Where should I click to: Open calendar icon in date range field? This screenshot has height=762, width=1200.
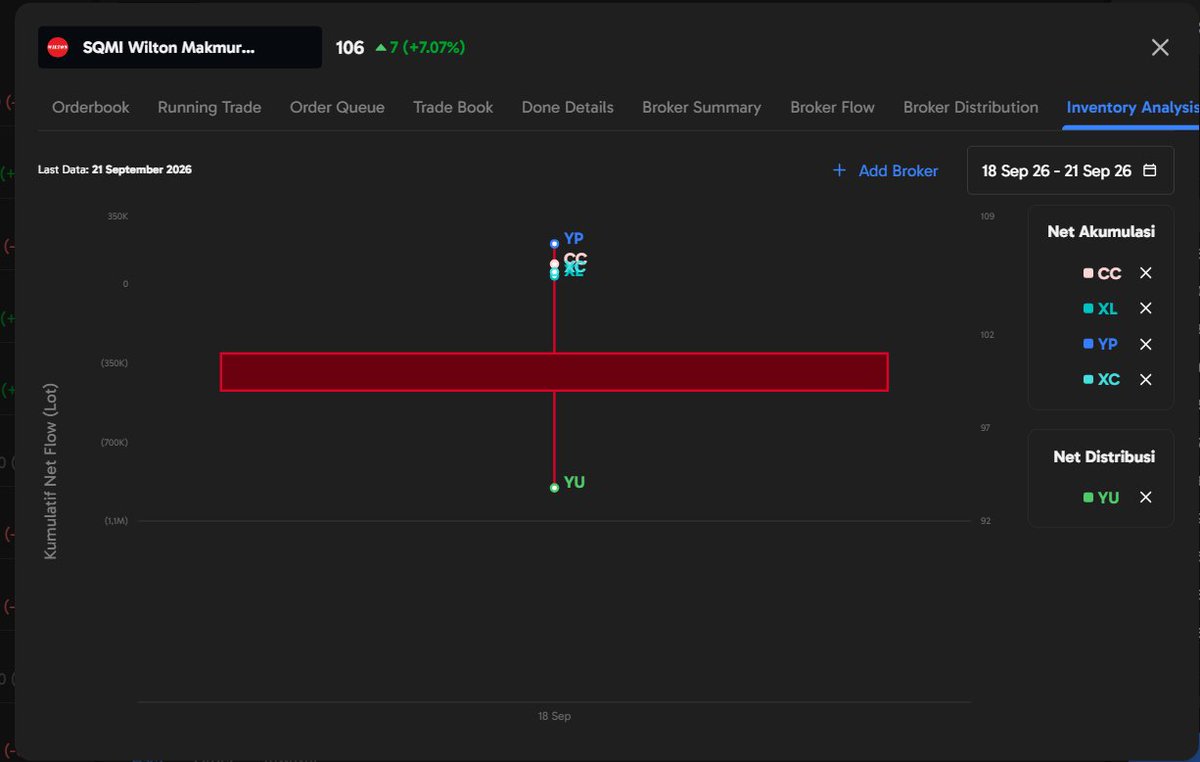tap(1150, 170)
